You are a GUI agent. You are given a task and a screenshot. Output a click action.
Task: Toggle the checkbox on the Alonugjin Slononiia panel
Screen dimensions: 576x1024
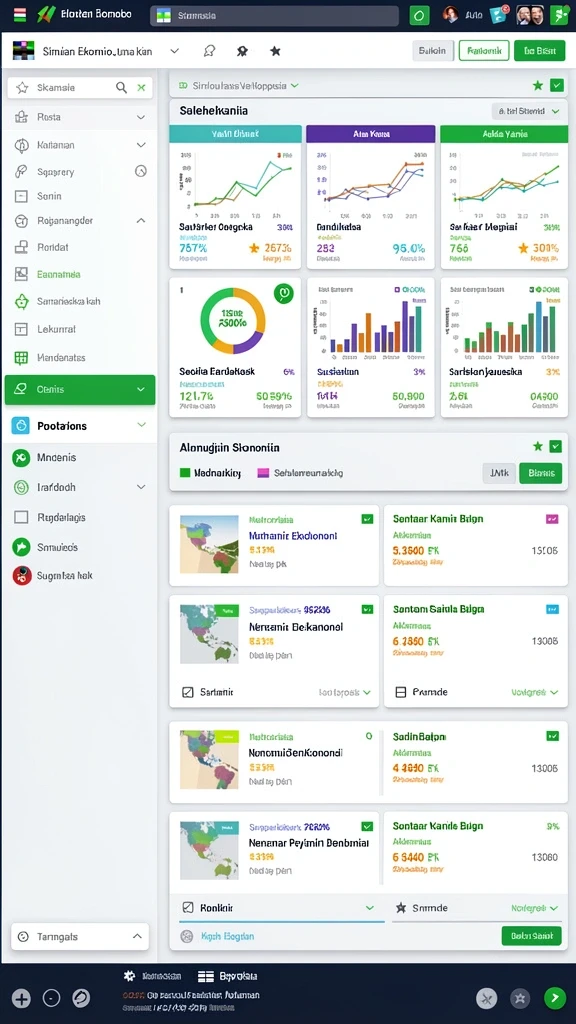(x=555, y=447)
